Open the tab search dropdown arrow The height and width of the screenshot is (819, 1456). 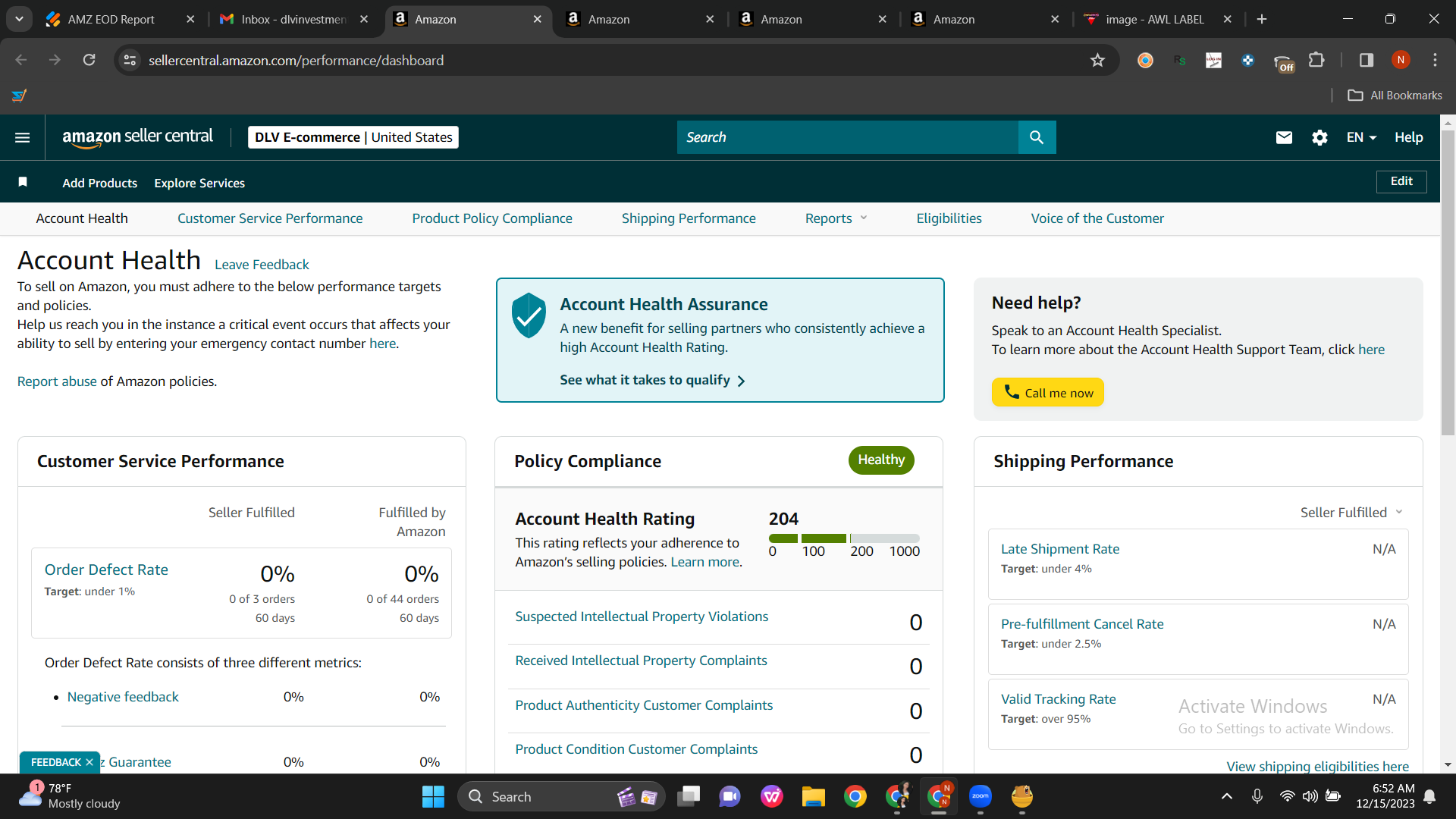(x=19, y=19)
